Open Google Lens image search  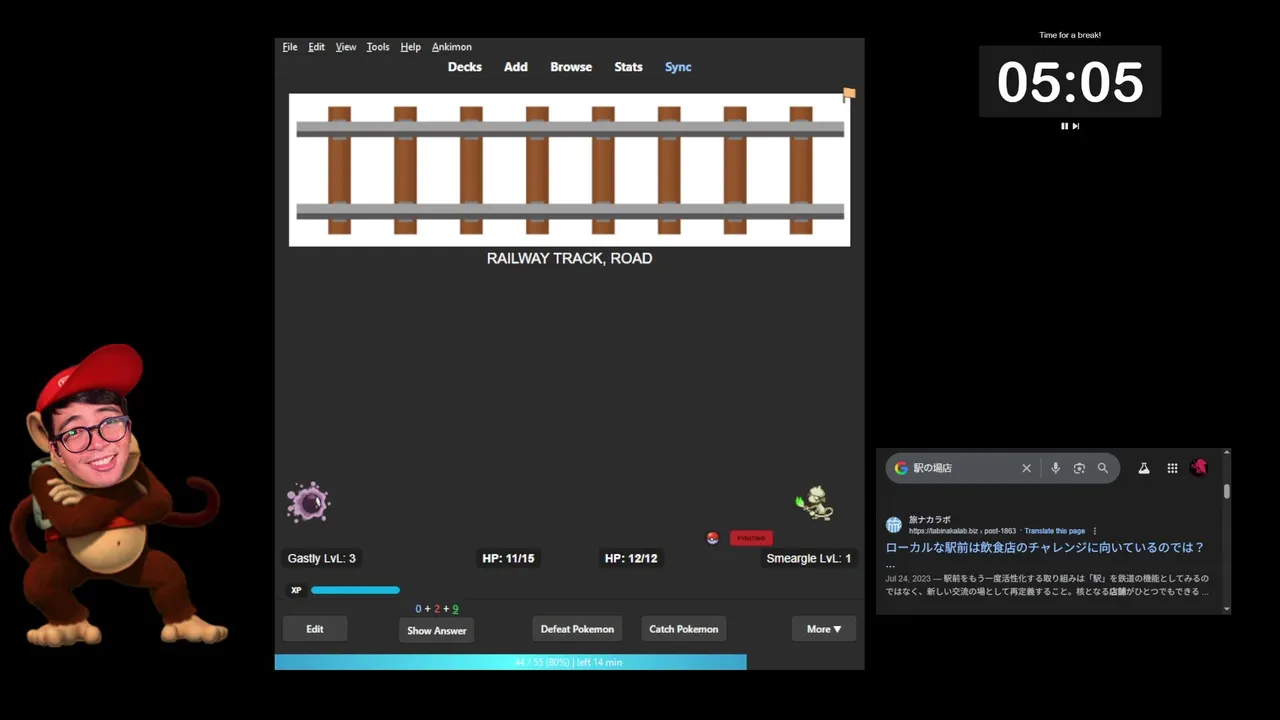pos(1079,468)
